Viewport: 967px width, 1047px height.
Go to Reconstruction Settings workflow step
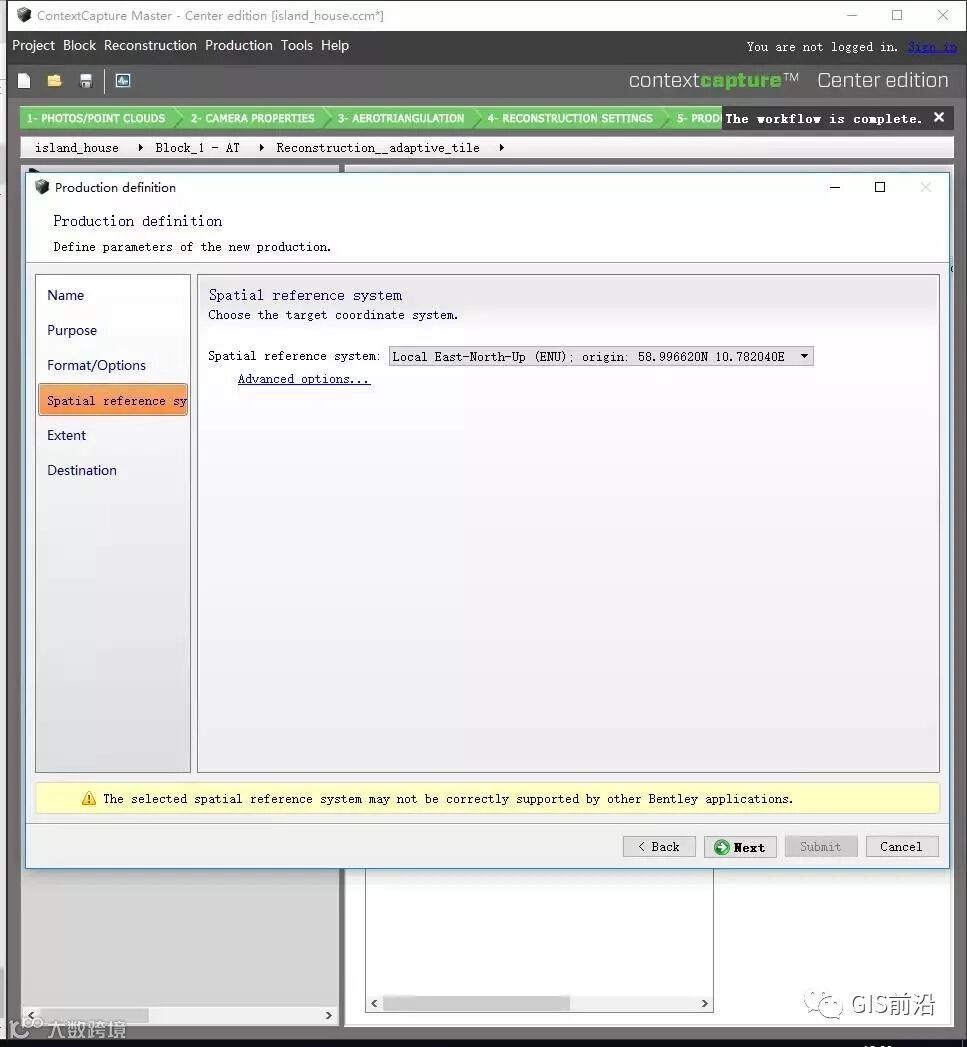[570, 118]
